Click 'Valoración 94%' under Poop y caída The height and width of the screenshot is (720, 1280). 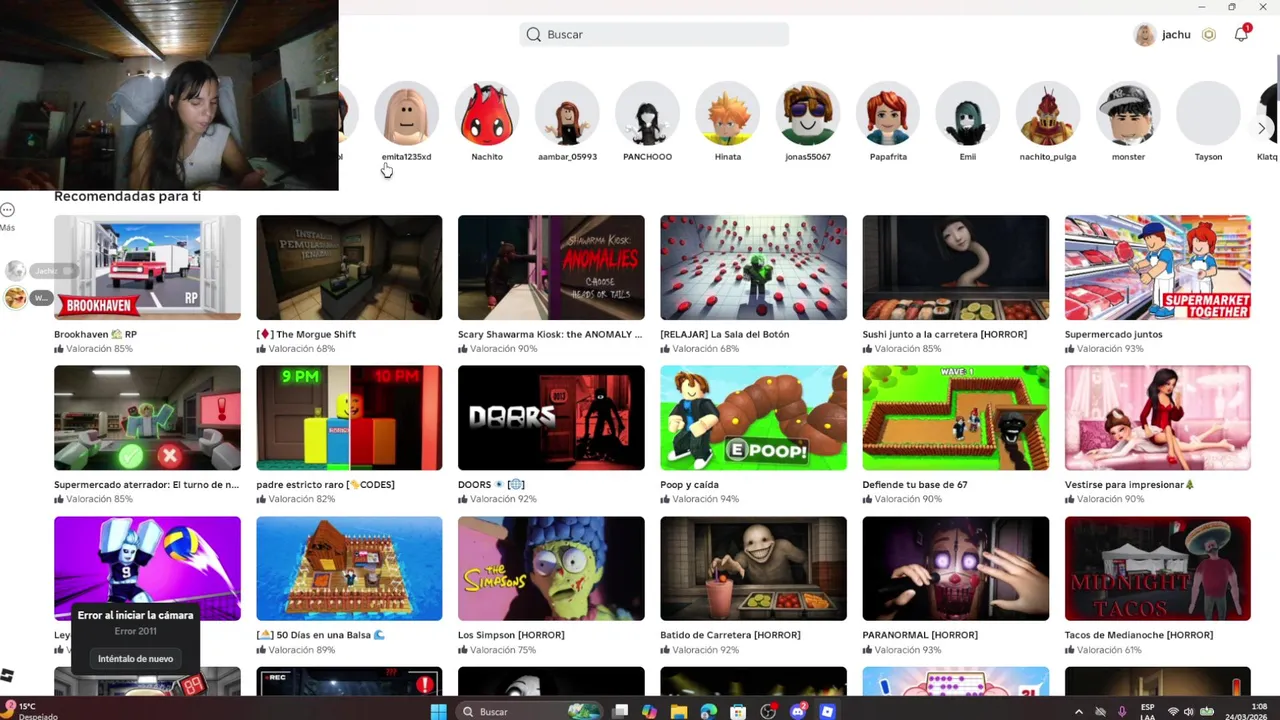coord(705,499)
